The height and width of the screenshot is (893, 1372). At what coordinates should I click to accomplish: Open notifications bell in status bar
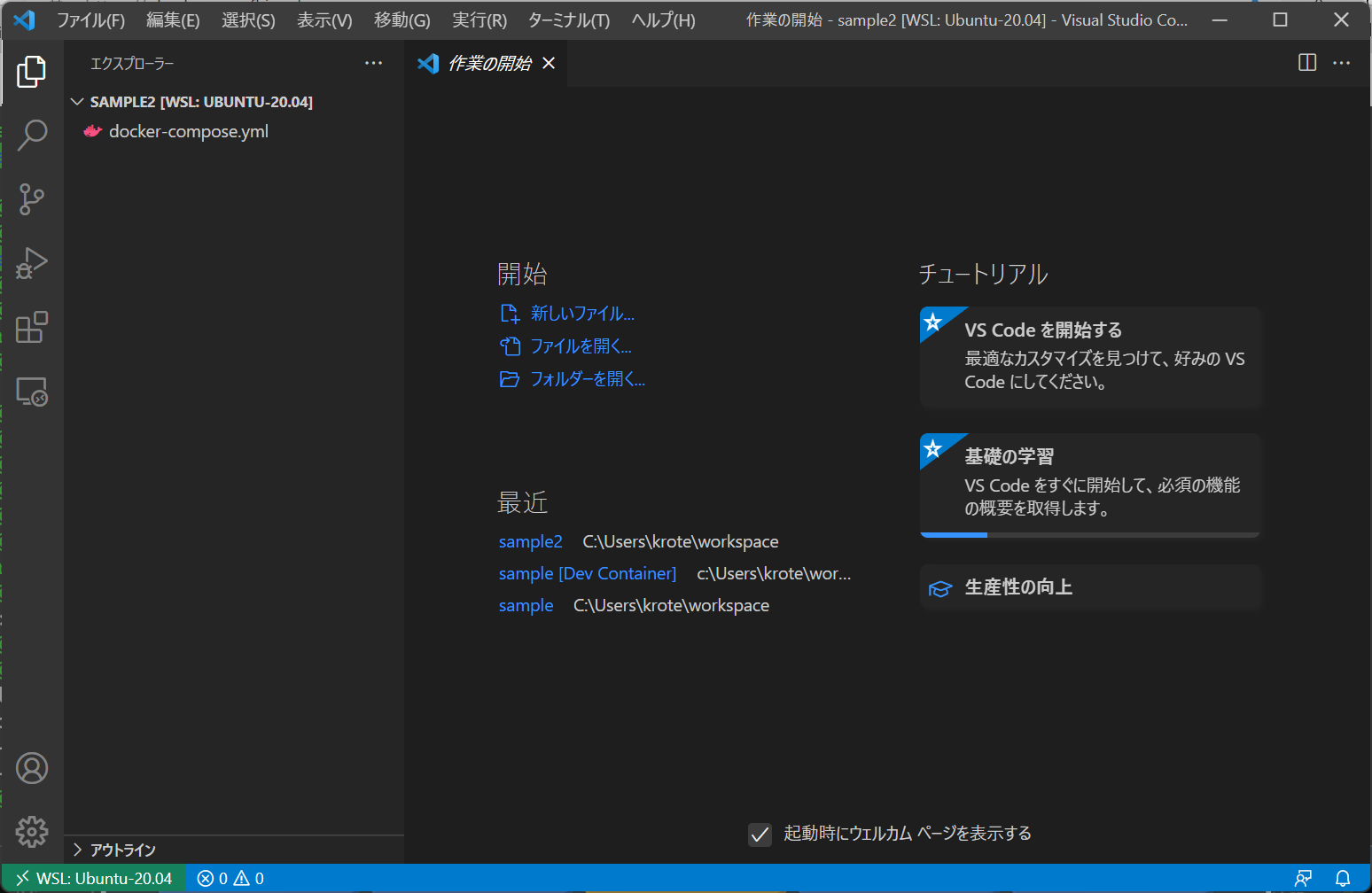pos(1343,878)
